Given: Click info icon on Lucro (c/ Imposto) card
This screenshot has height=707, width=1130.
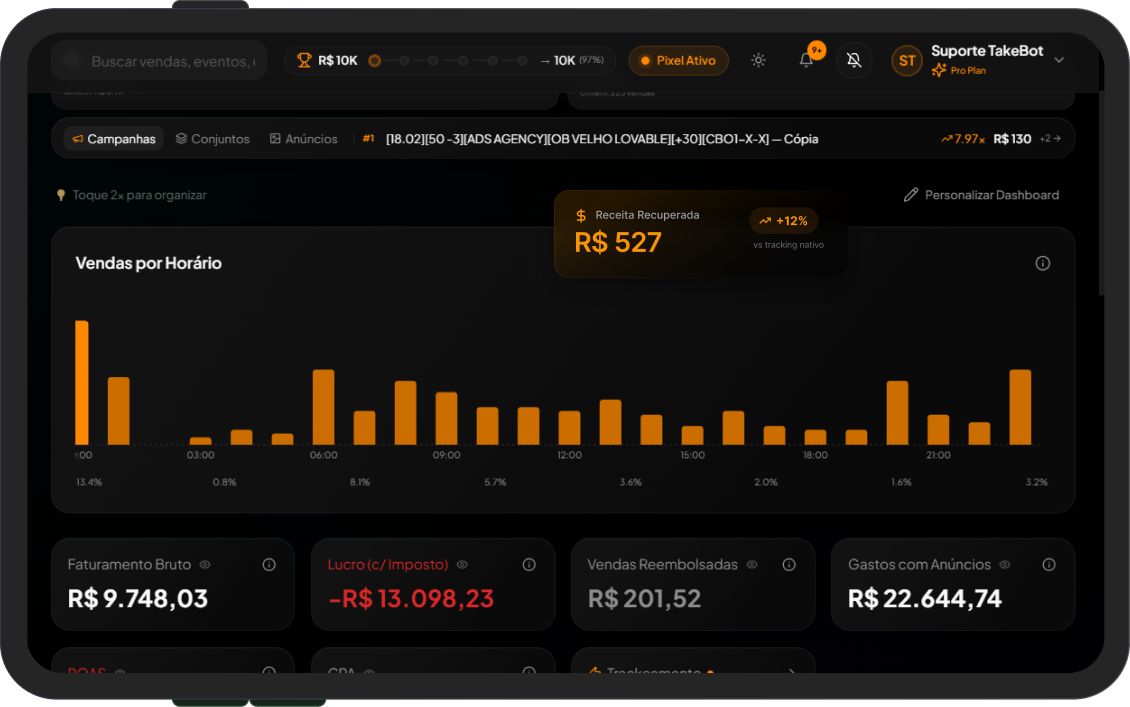Looking at the screenshot, I should click(529, 564).
